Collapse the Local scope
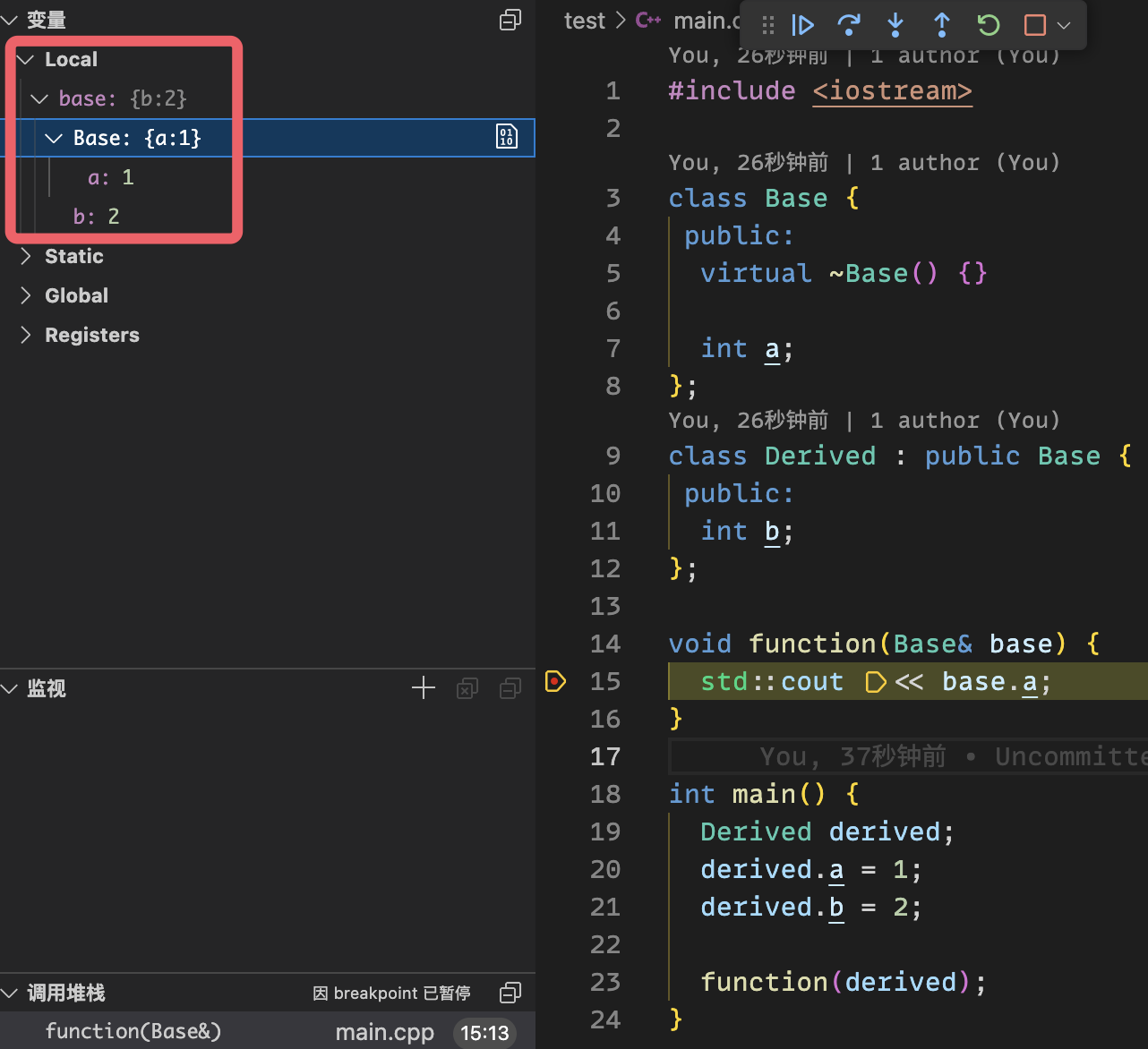 (26, 59)
